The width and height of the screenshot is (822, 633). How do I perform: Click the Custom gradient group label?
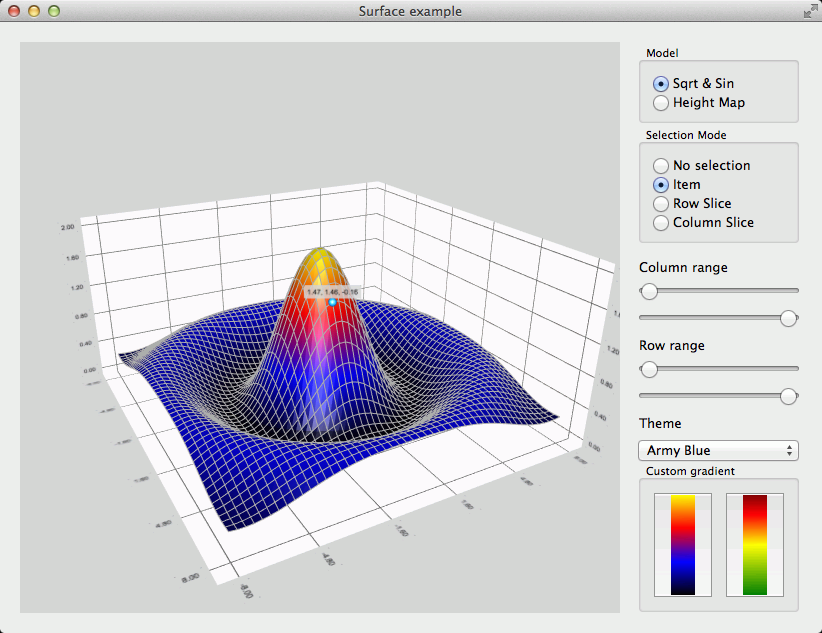click(693, 471)
